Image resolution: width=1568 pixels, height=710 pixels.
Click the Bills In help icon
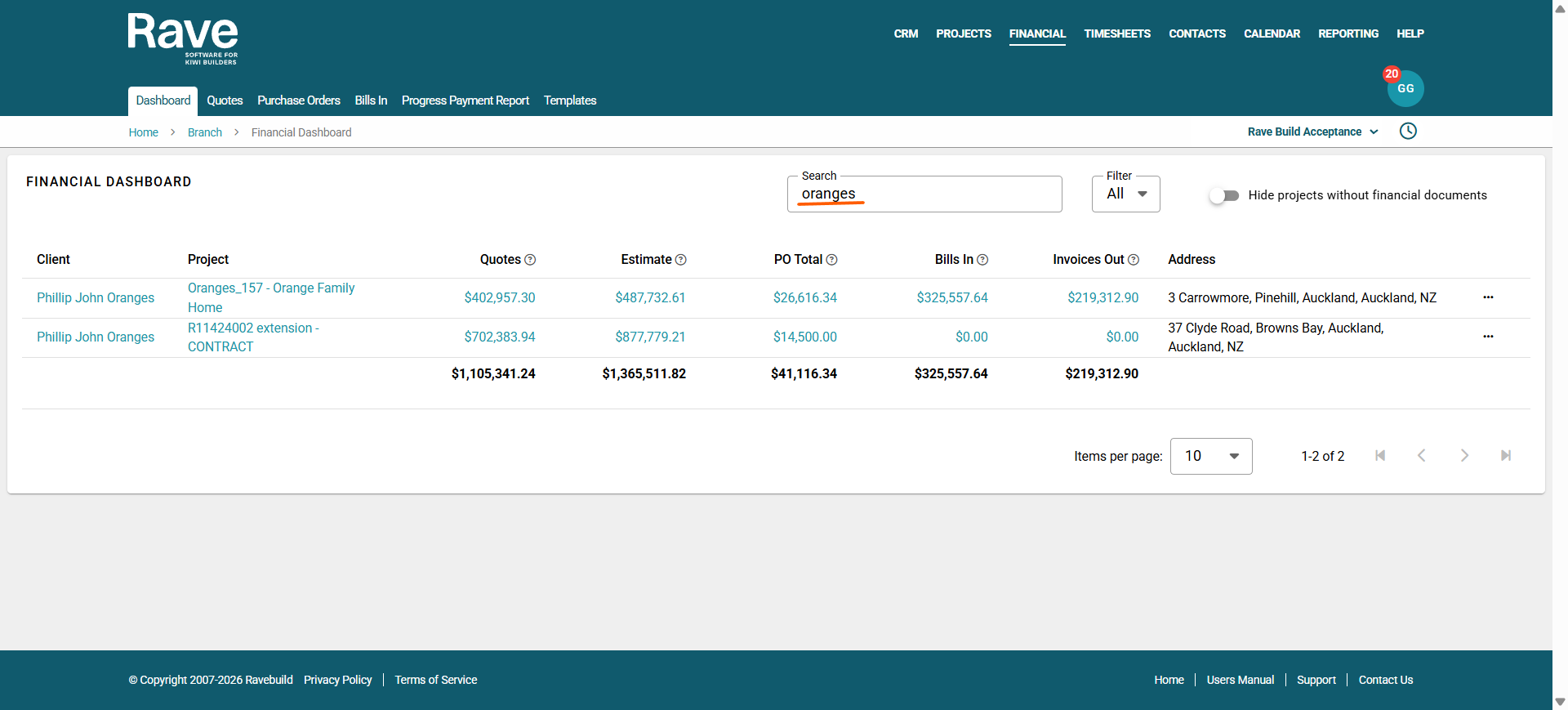click(982, 260)
